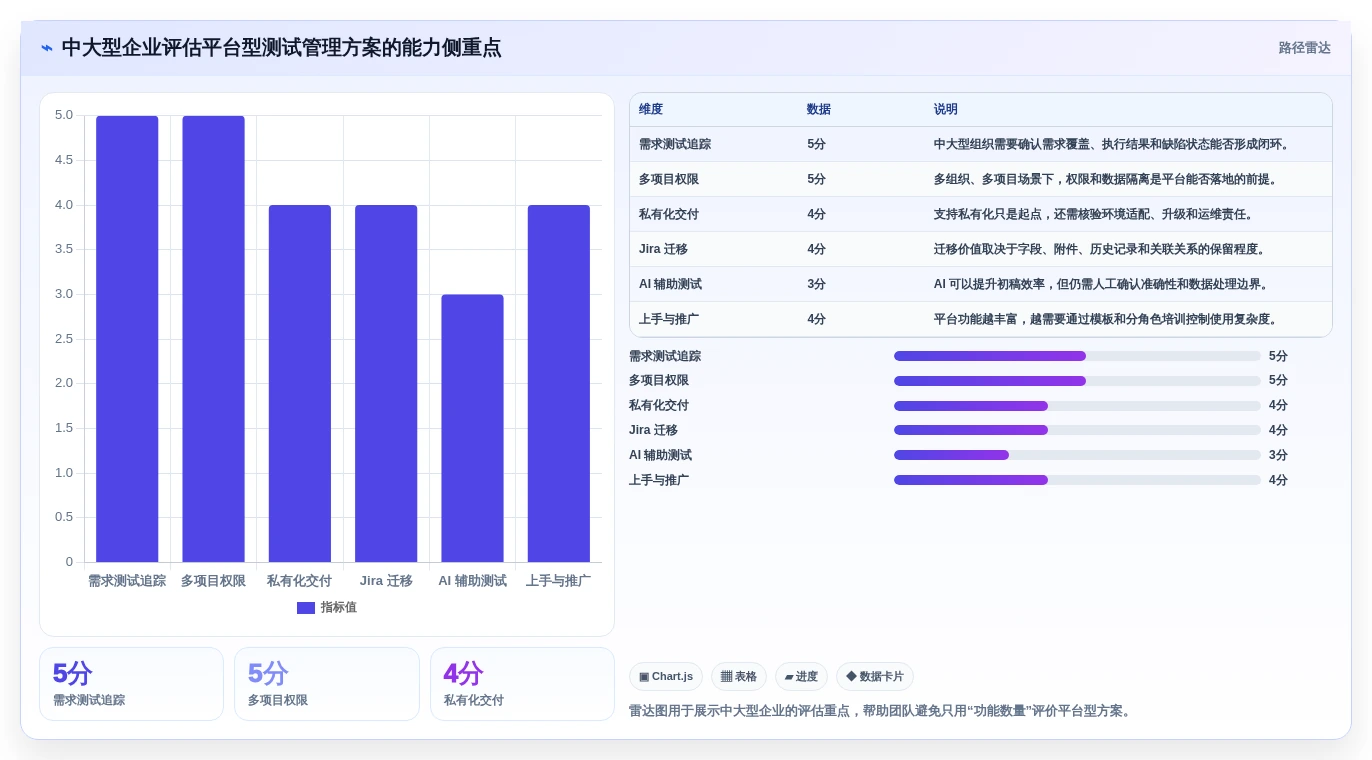This screenshot has height=760, width=1372.
Task: Click the Jira 迁移 progress bar
Action: (1077, 430)
